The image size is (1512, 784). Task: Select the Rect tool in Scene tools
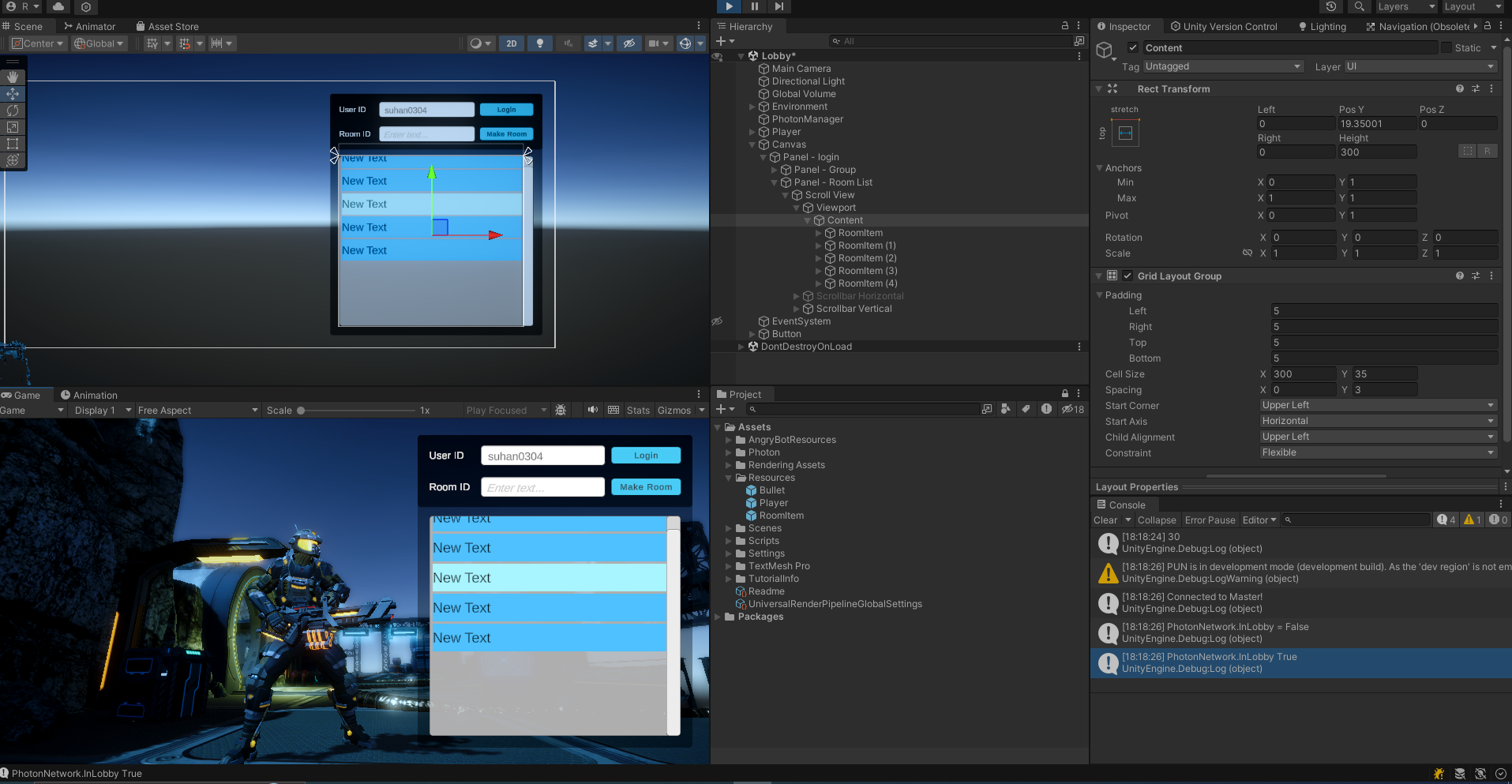pyautogui.click(x=13, y=144)
